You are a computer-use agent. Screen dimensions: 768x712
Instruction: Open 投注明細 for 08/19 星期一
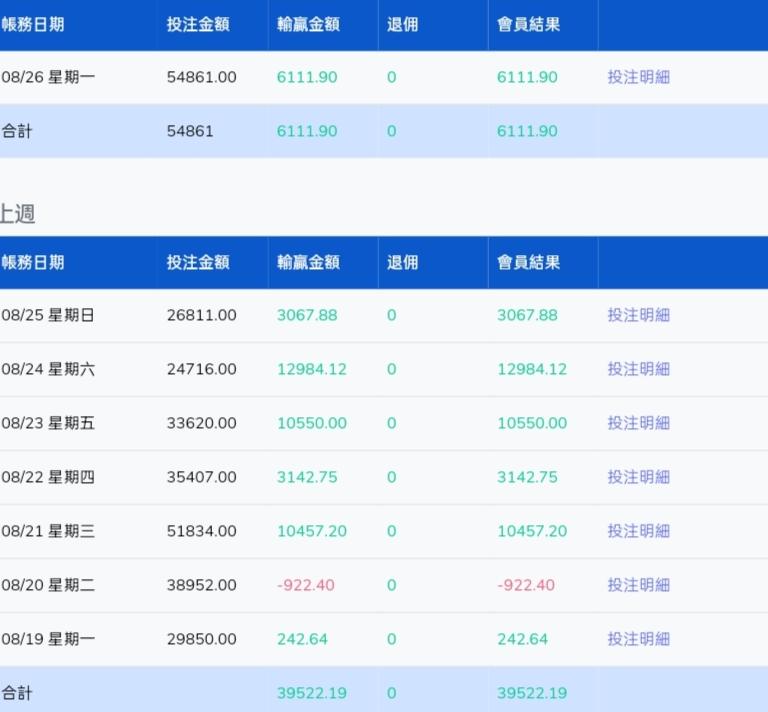pos(638,639)
